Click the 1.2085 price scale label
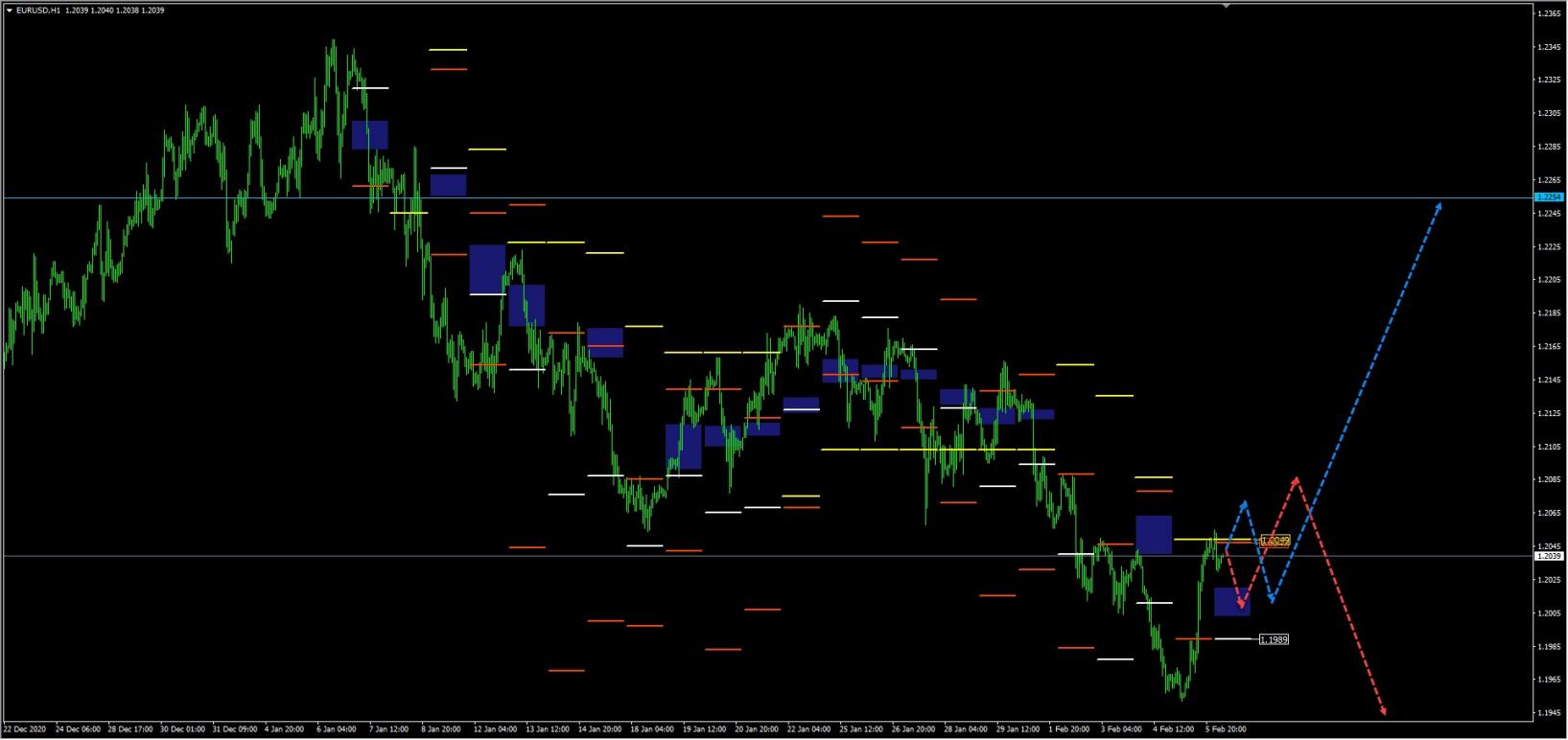 pyautogui.click(x=1549, y=480)
